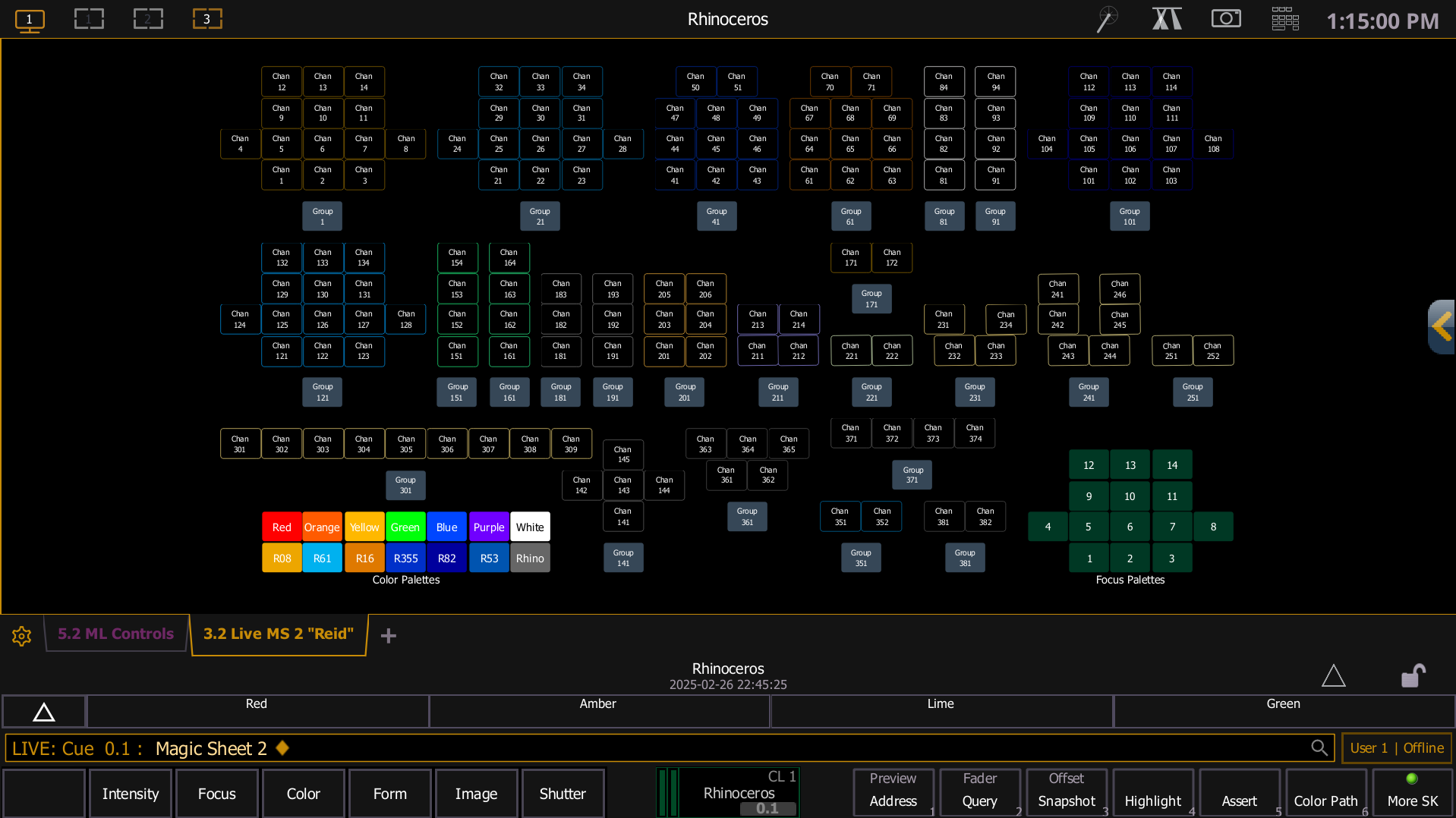1456x818 pixels.
Task: Open the magic wand tool icon
Action: [x=1107, y=19]
